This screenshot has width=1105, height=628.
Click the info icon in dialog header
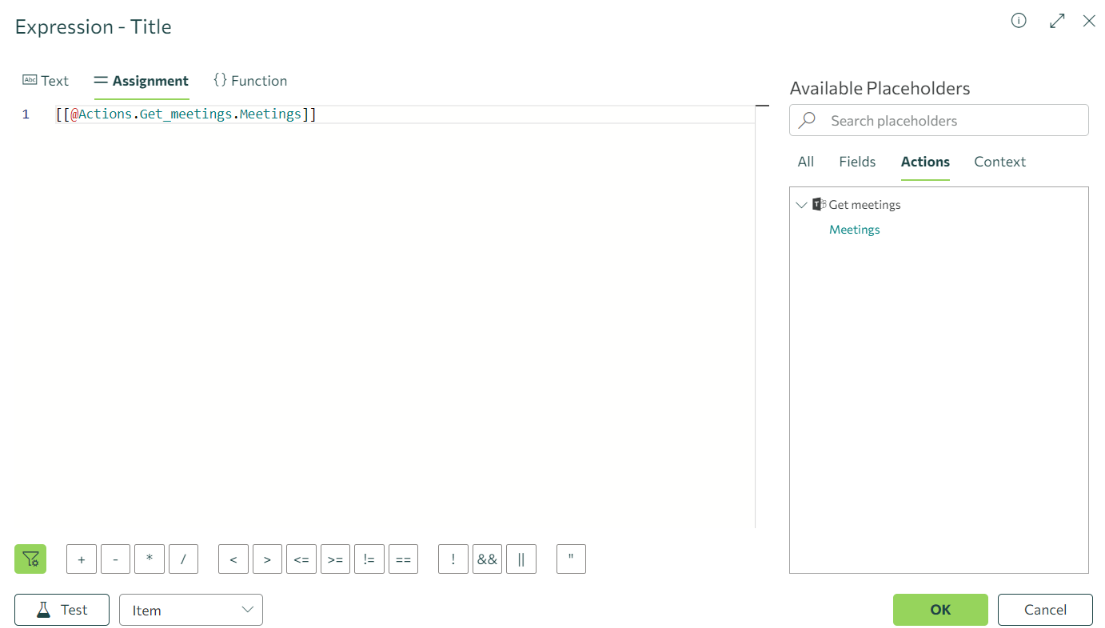(1018, 20)
